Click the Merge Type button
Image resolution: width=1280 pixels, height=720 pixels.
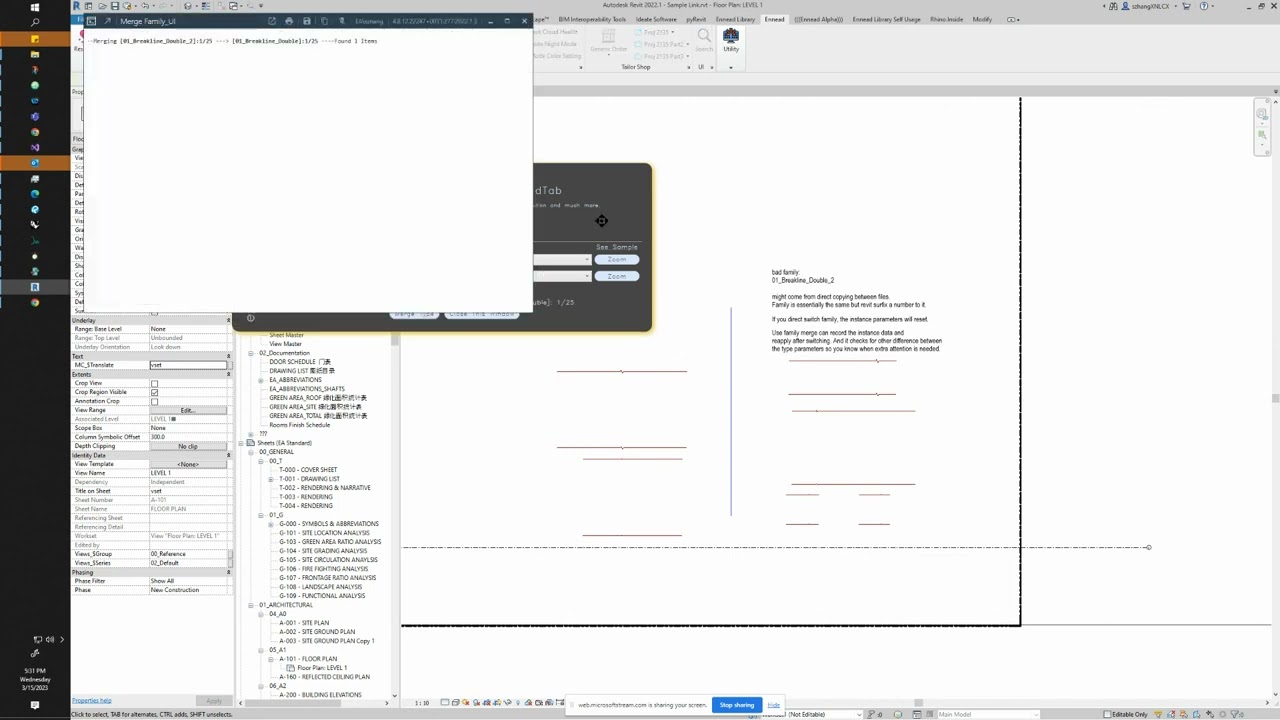414,314
